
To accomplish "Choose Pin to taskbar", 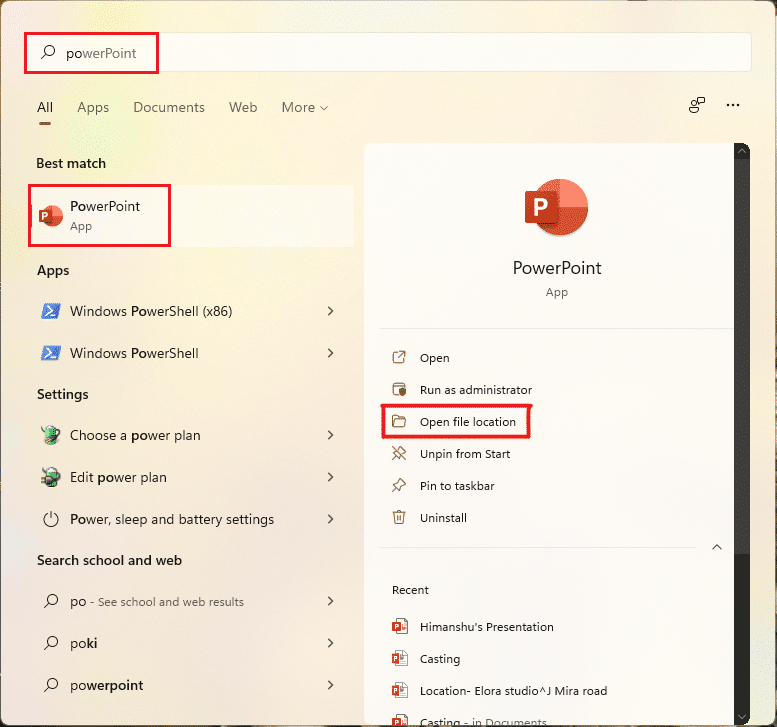I will [x=457, y=486].
